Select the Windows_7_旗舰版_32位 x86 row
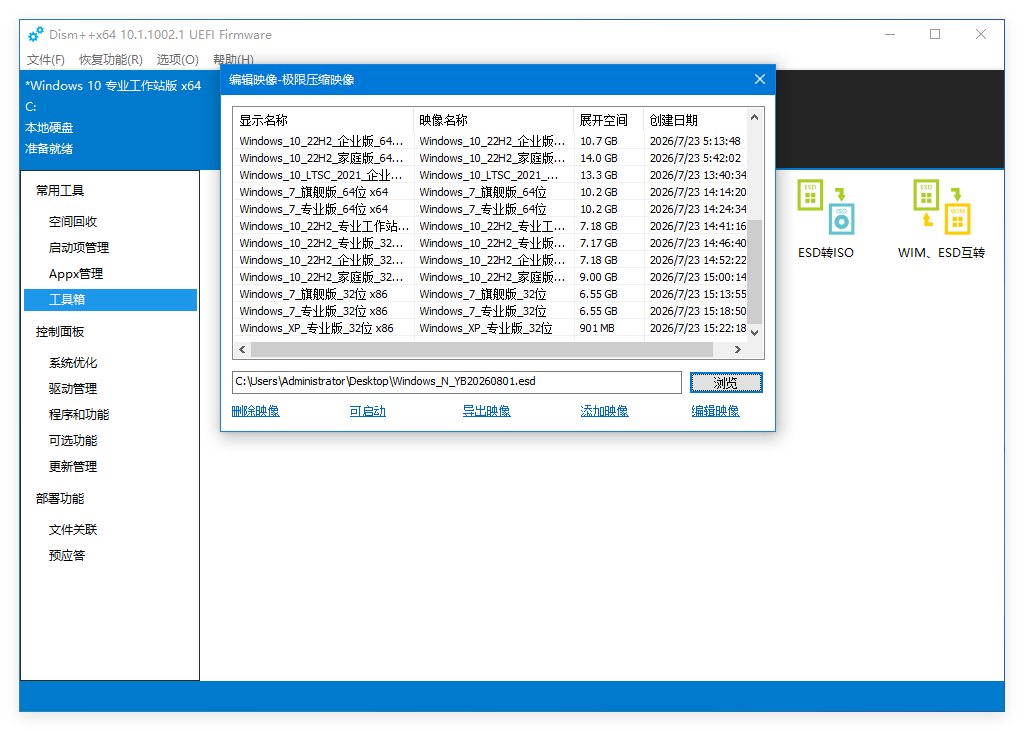The height and width of the screenshot is (731, 1024). click(x=490, y=294)
